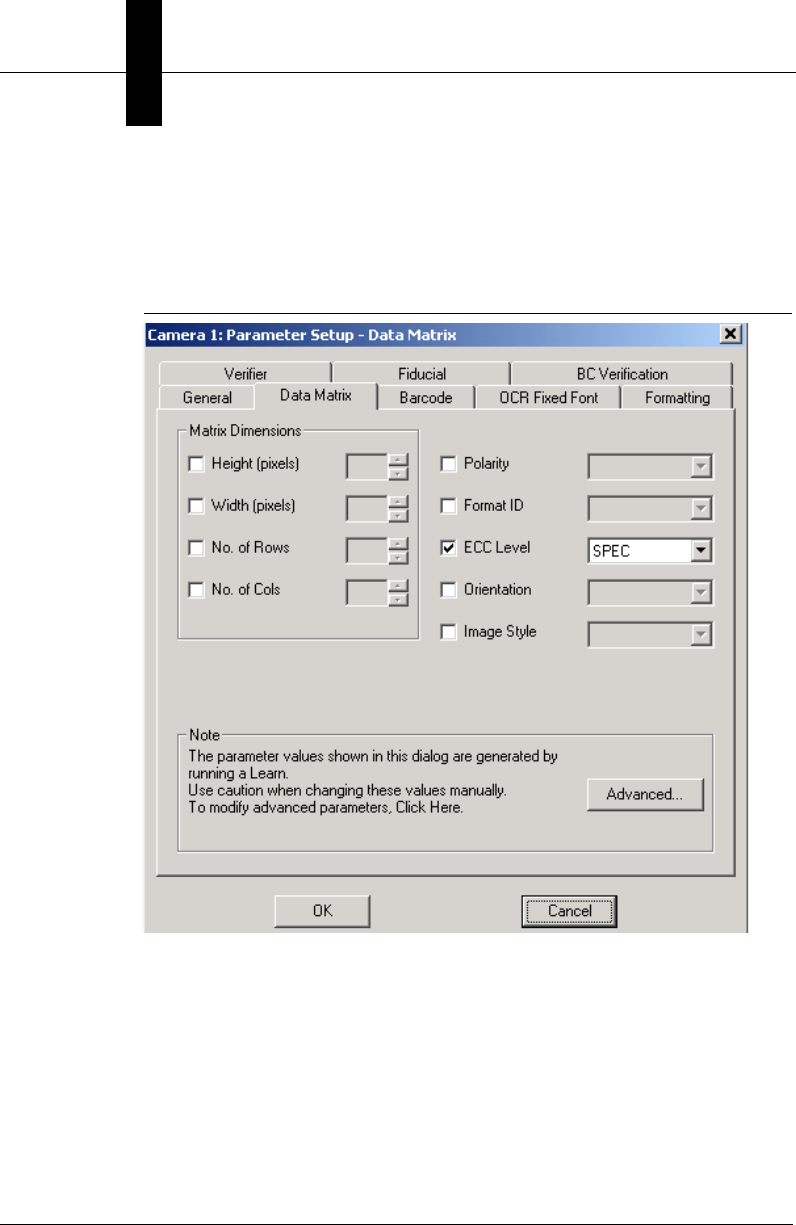Image resolution: width=796 pixels, height=1225 pixels.
Task: Toggle the Image Style checkbox
Action: pos(449,632)
